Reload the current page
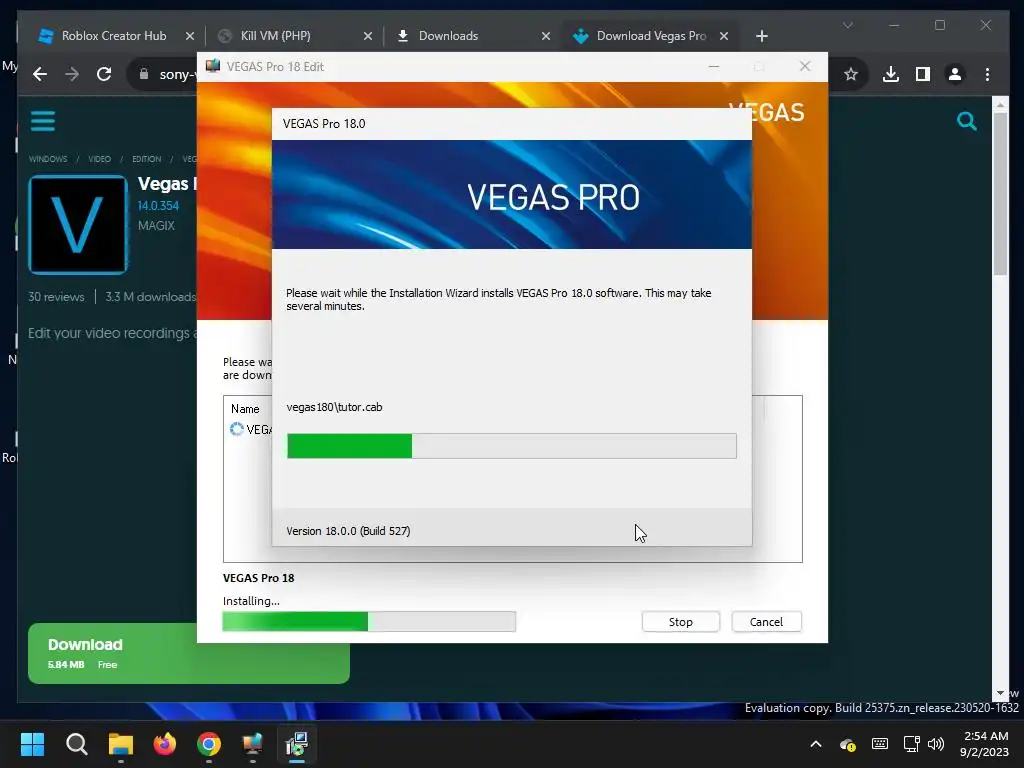Screen dimensions: 1024x768 pyautogui.click(x=104, y=74)
